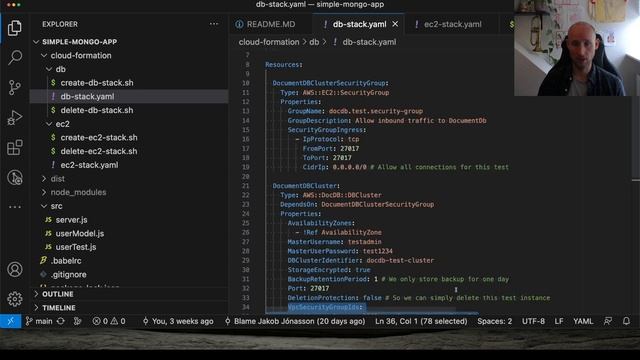Click the main branch indicator
This screenshot has height=360, width=640.
(39, 321)
